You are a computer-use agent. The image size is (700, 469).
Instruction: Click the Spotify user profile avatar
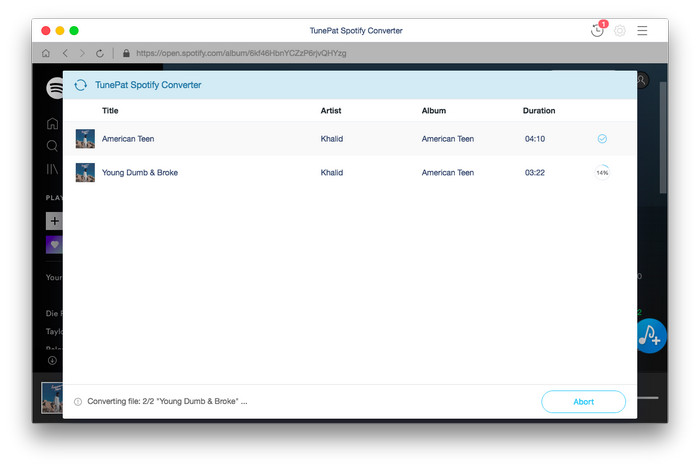642,81
